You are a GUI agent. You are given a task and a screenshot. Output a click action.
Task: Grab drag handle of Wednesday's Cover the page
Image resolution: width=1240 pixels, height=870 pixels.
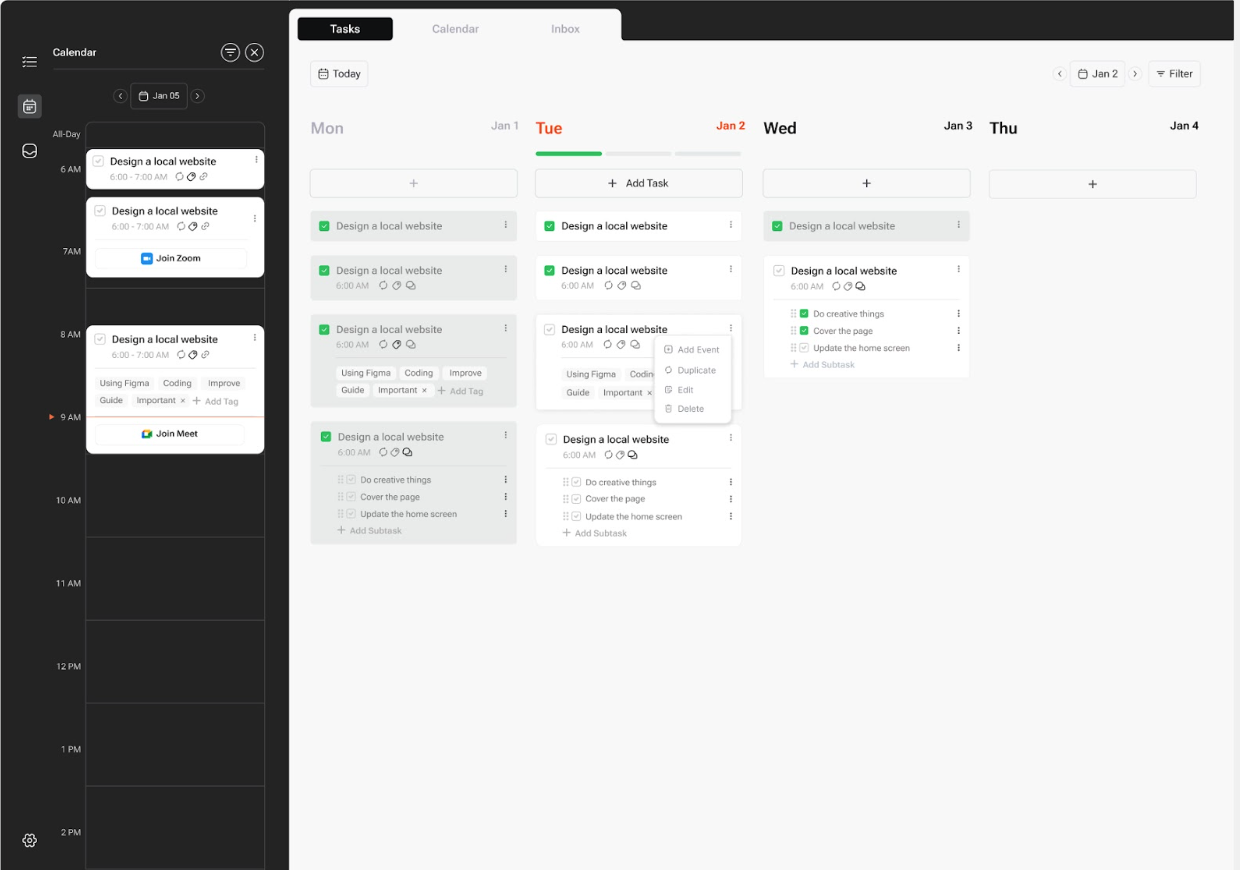pyautogui.click(x=793, y=331)
